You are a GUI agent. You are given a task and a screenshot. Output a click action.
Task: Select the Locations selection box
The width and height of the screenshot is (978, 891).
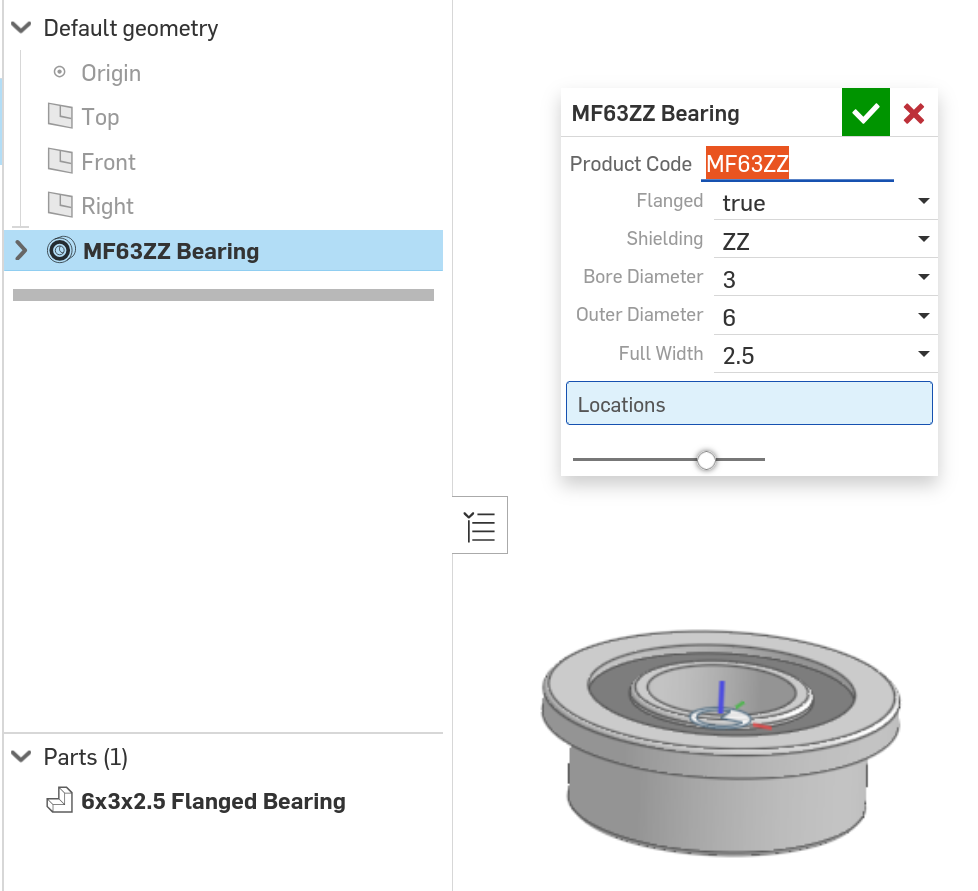tap(749, 403)
